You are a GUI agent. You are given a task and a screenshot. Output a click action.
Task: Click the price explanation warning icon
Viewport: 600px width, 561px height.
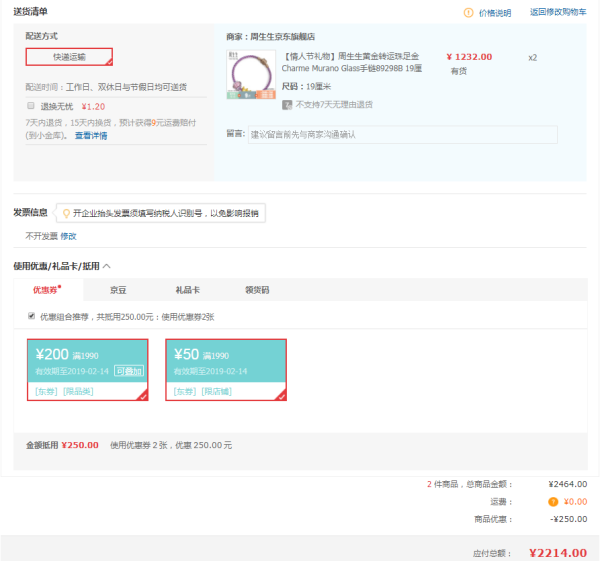point(468,13)
